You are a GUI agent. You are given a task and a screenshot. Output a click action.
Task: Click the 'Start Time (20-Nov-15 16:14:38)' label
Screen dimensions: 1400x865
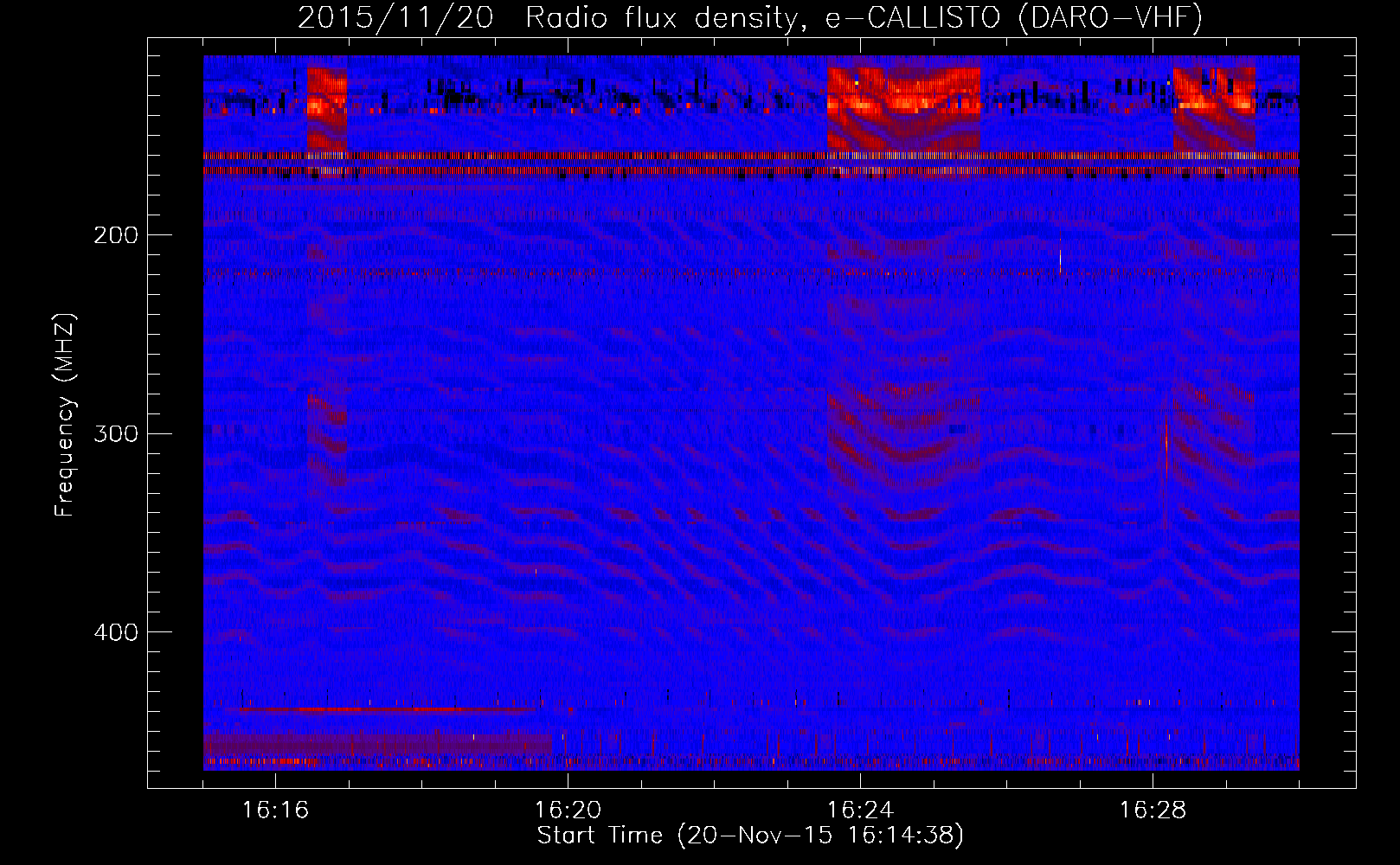(x=750, y=836)
